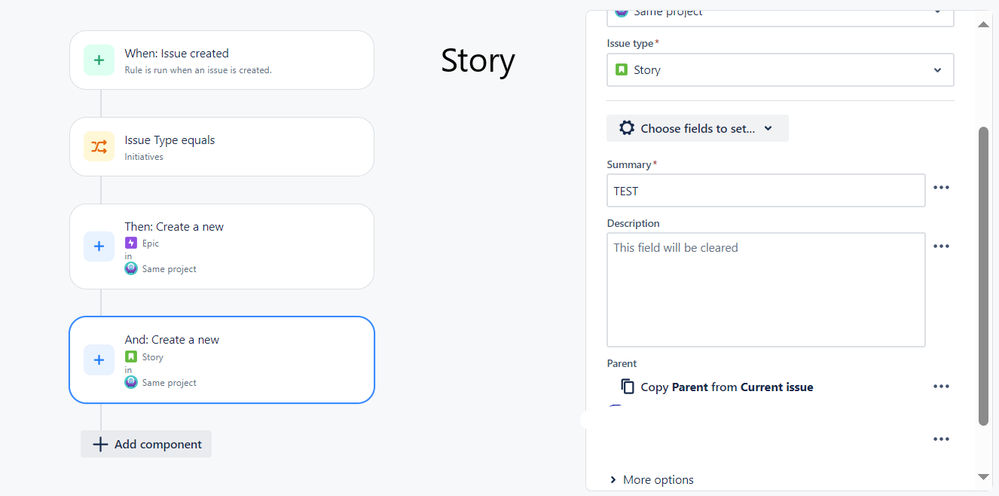Open the three-dot menu next to Description
This screenshot has height=496, width=999.
coord(941,246)
